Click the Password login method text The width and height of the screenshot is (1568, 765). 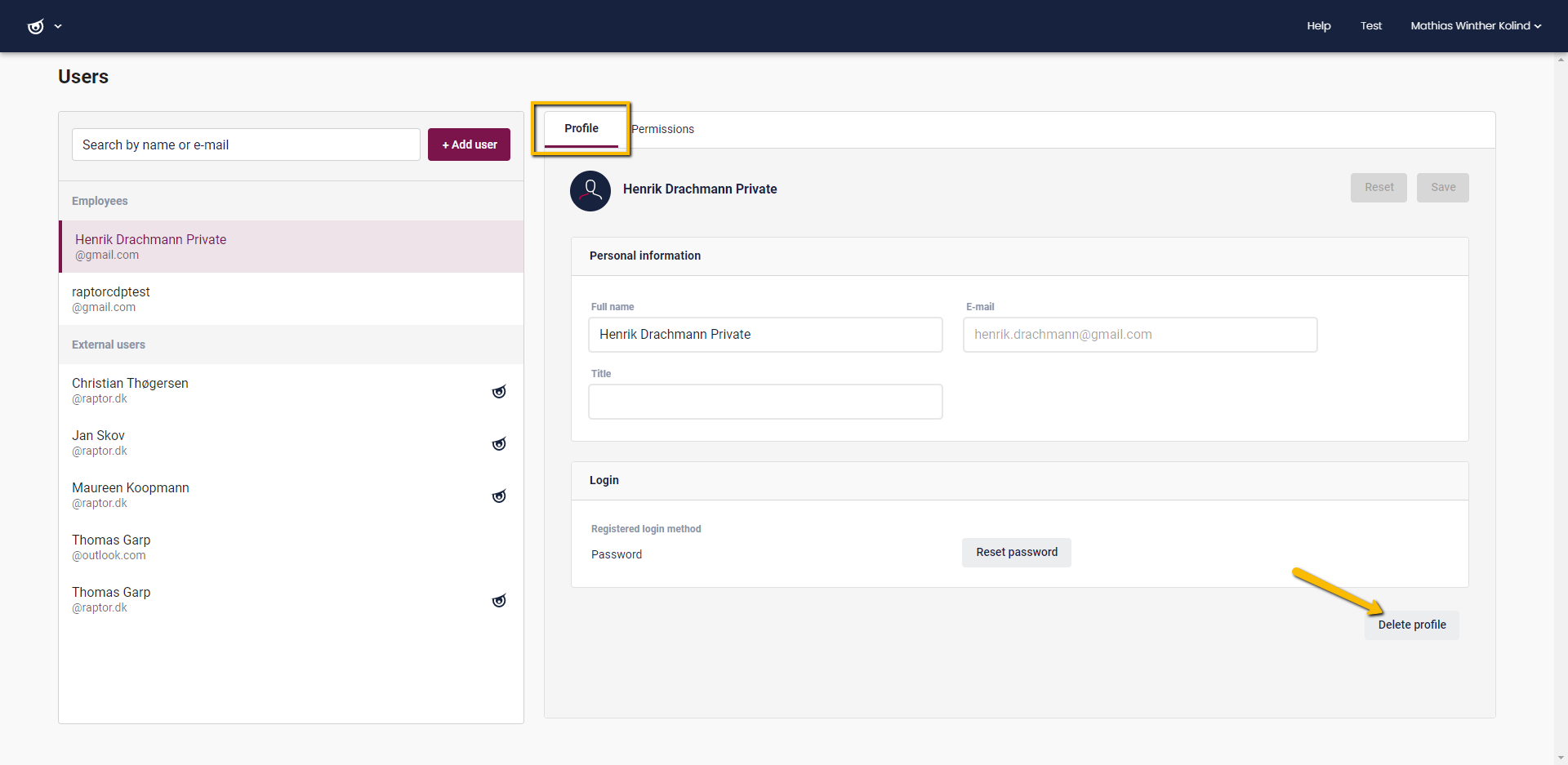[x=617, y=554]
